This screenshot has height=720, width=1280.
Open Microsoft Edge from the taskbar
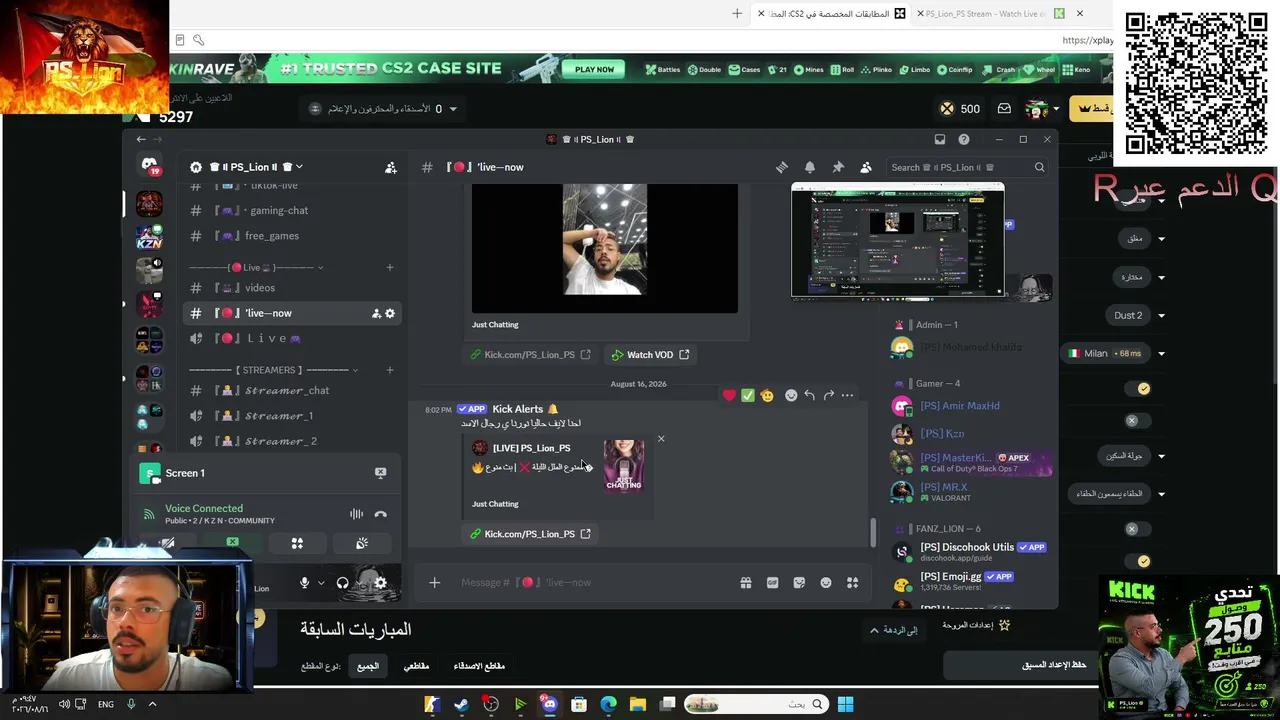tap(608, 704)
